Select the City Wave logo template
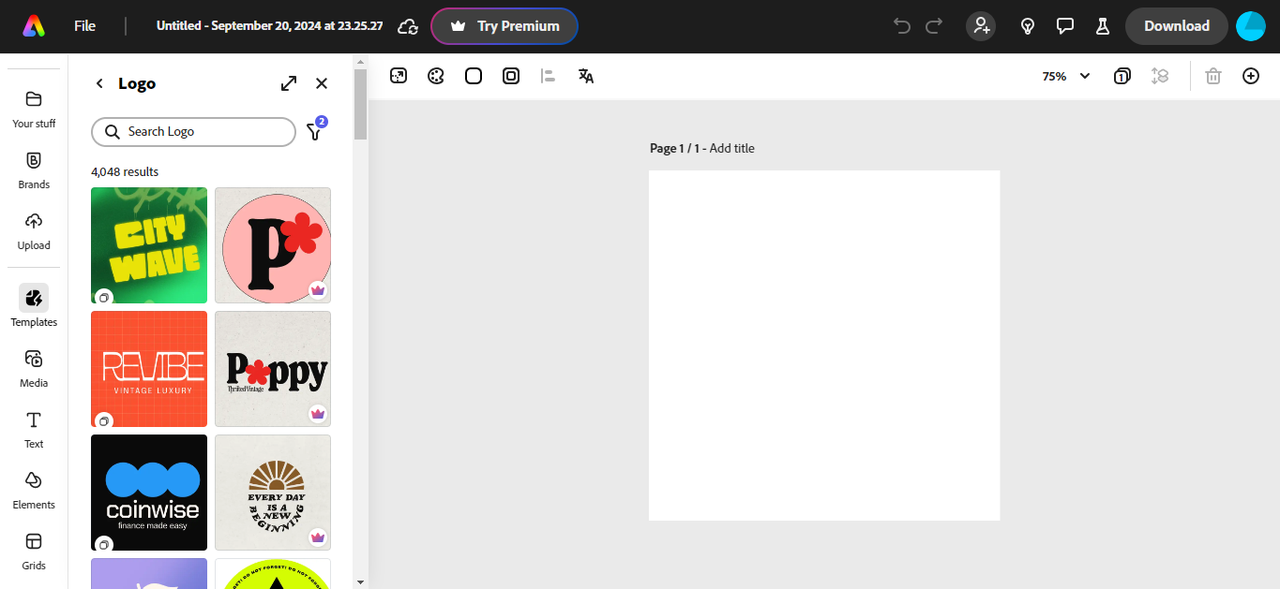Screen dimensions: 1280x589 point(149,245)
